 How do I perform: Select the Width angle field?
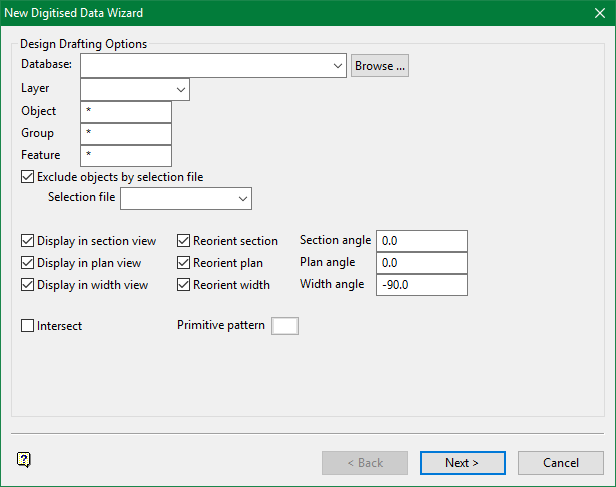(422, 285)
